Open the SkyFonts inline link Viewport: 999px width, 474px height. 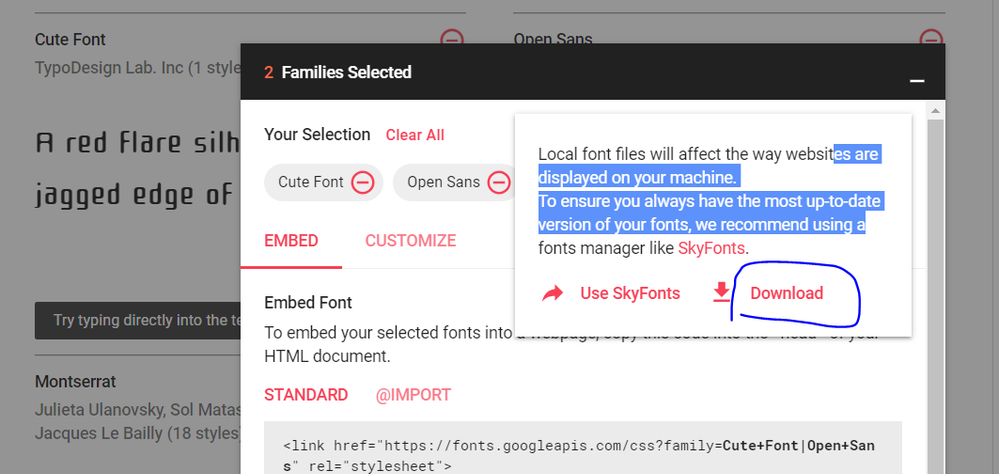tap(711, 248)
